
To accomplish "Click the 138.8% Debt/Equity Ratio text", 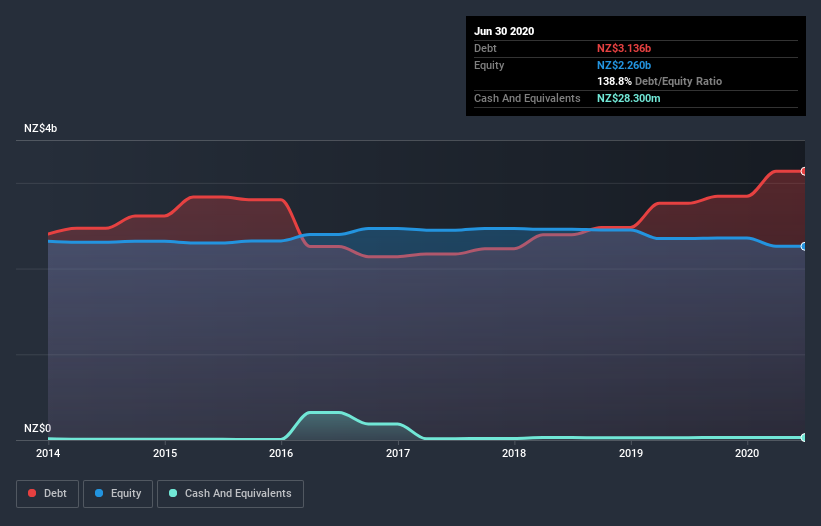I will click(660, 82).
